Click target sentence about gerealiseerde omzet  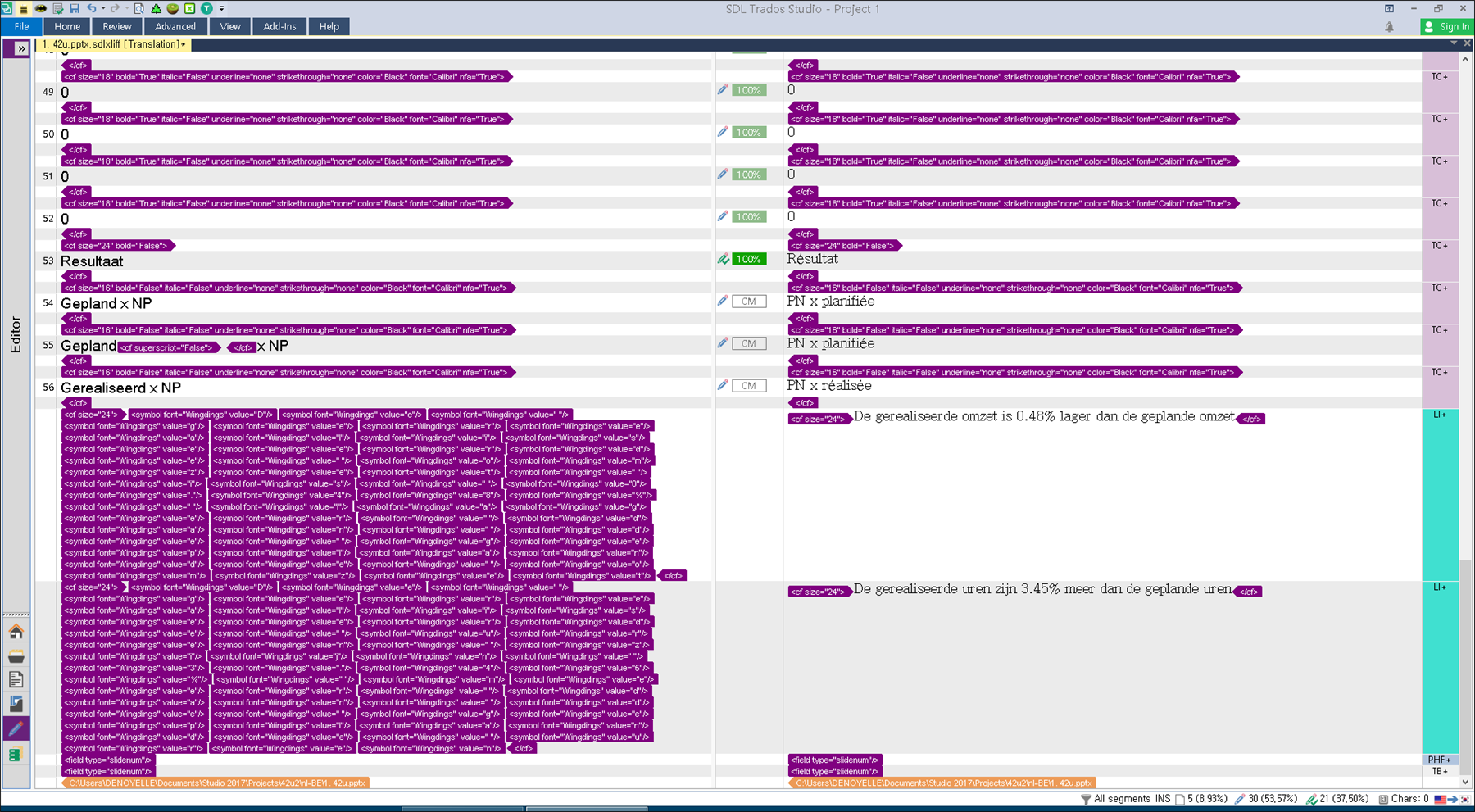tap(1044, 416)
